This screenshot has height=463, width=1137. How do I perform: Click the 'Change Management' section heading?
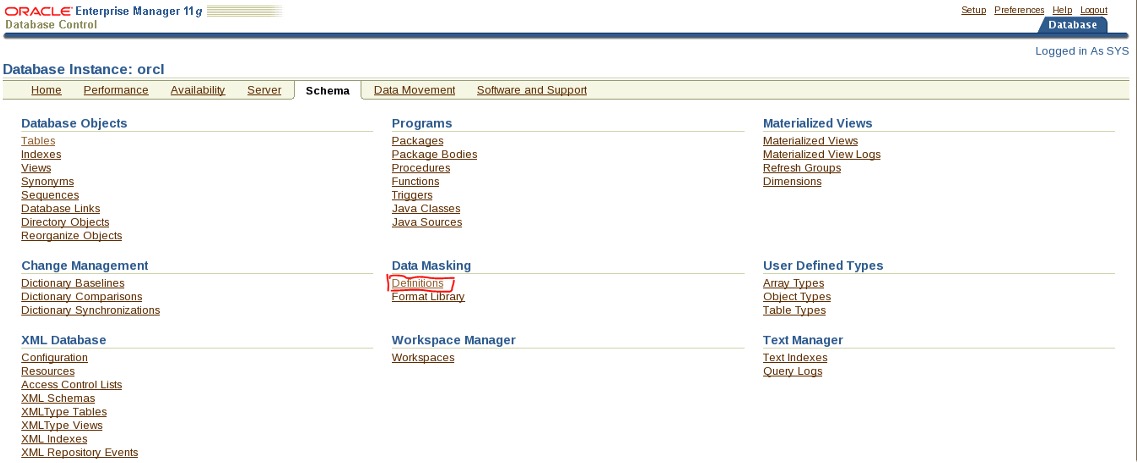[x=85, y=266]
